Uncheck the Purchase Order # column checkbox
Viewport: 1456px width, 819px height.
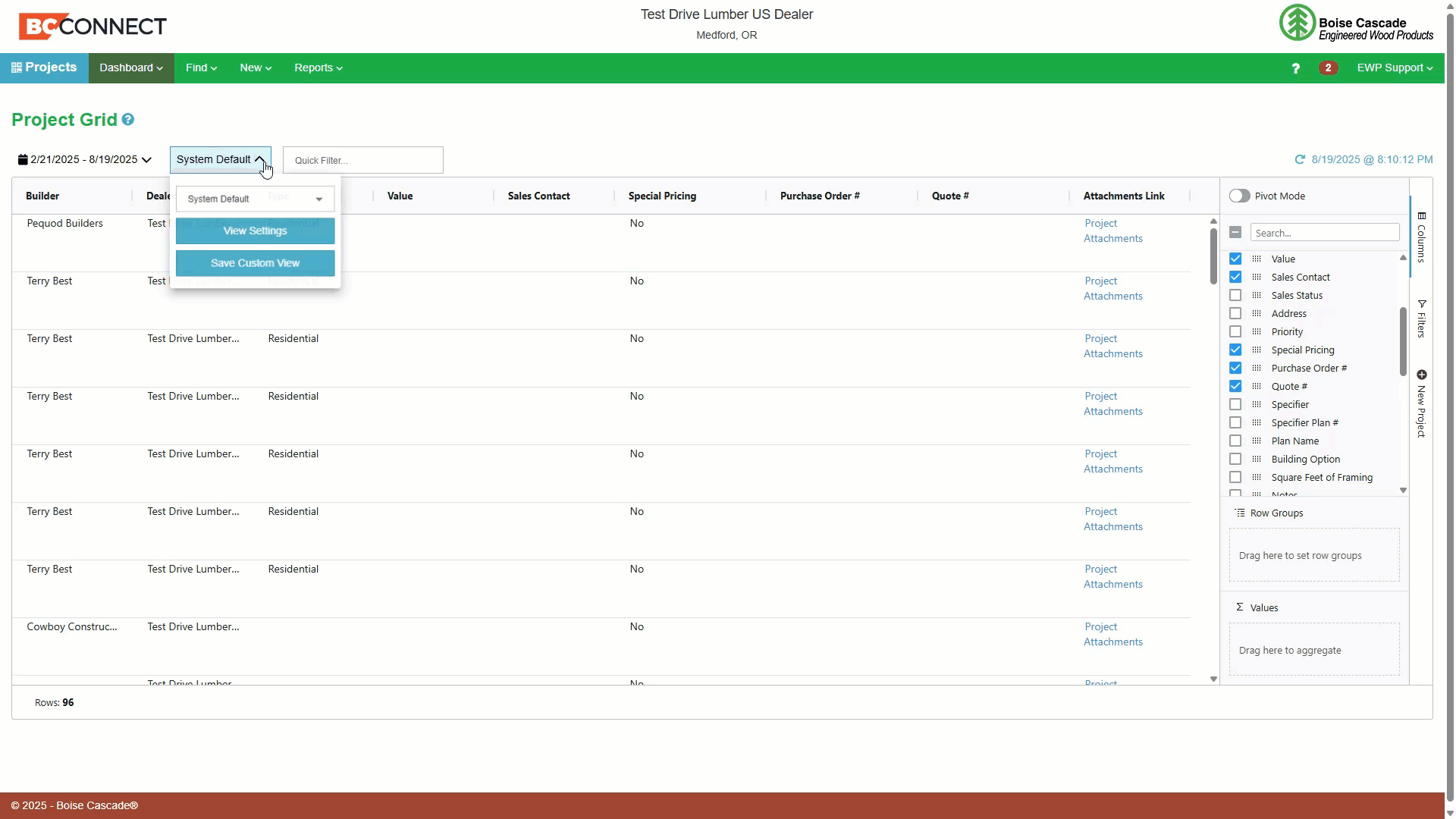coord(1235,368)
